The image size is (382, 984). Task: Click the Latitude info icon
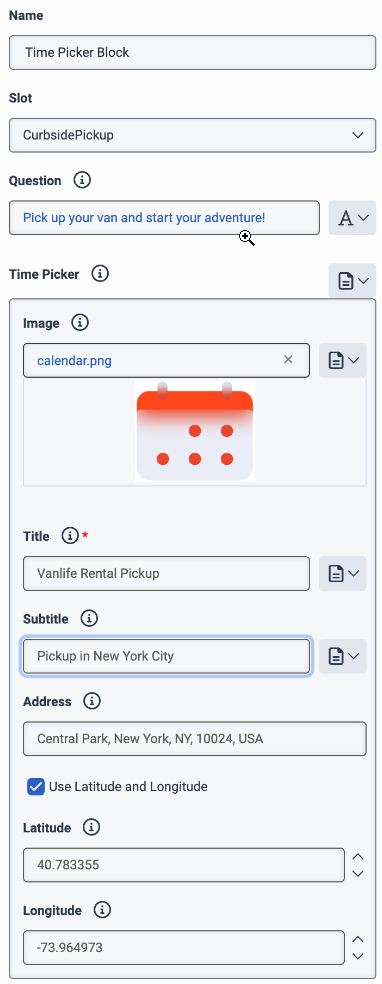point(92,828)
